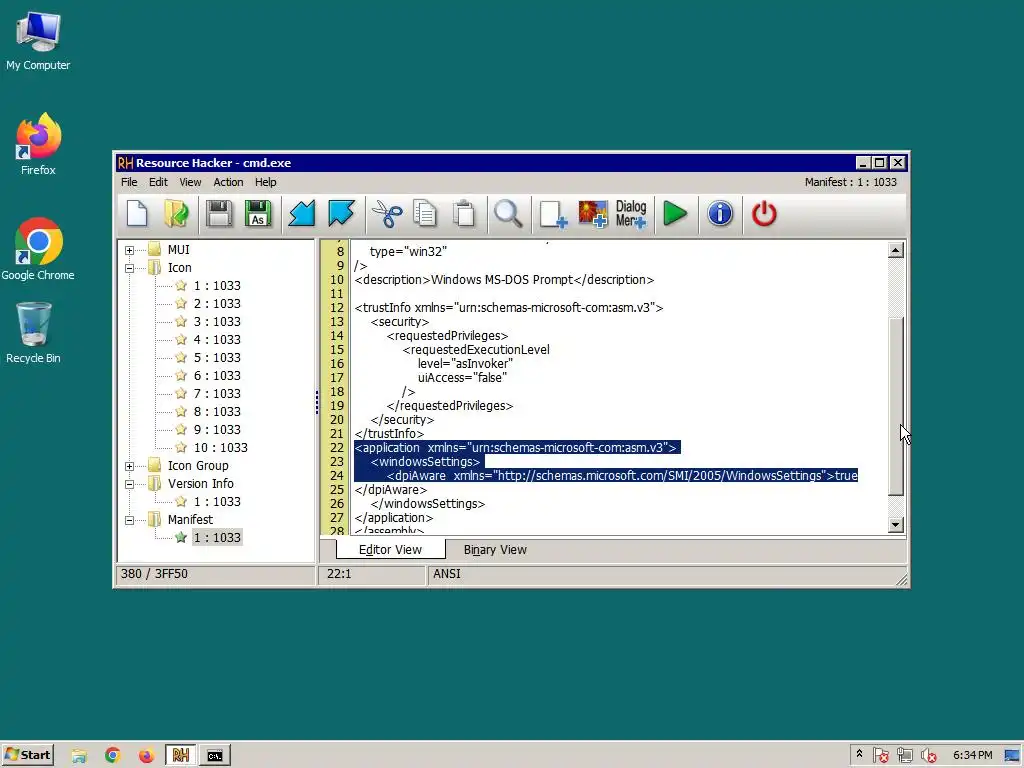The height and width of the screenshot is (768, 1024).
Task: Compile script with the green play icon
Action: (x=675, y=214)
